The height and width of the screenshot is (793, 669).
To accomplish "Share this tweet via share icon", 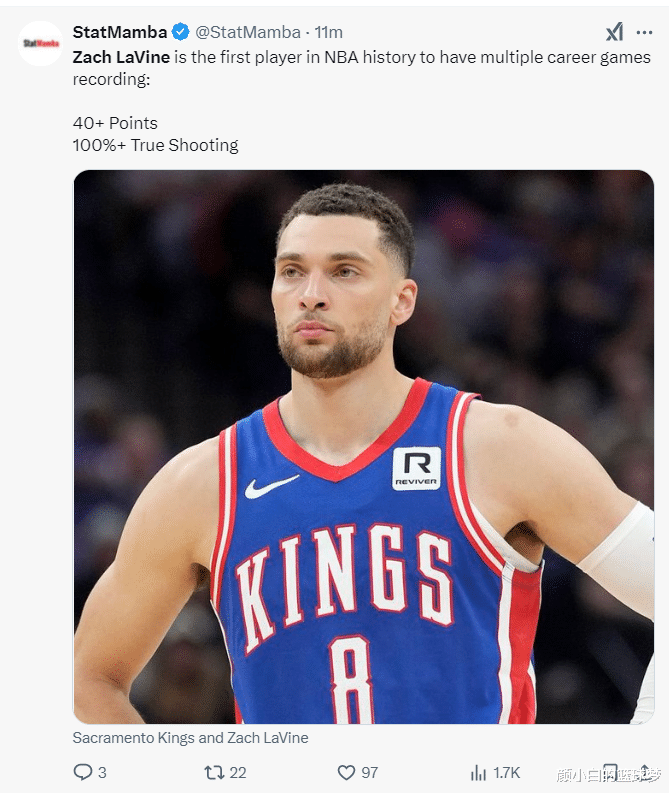I will click(645, 772).
